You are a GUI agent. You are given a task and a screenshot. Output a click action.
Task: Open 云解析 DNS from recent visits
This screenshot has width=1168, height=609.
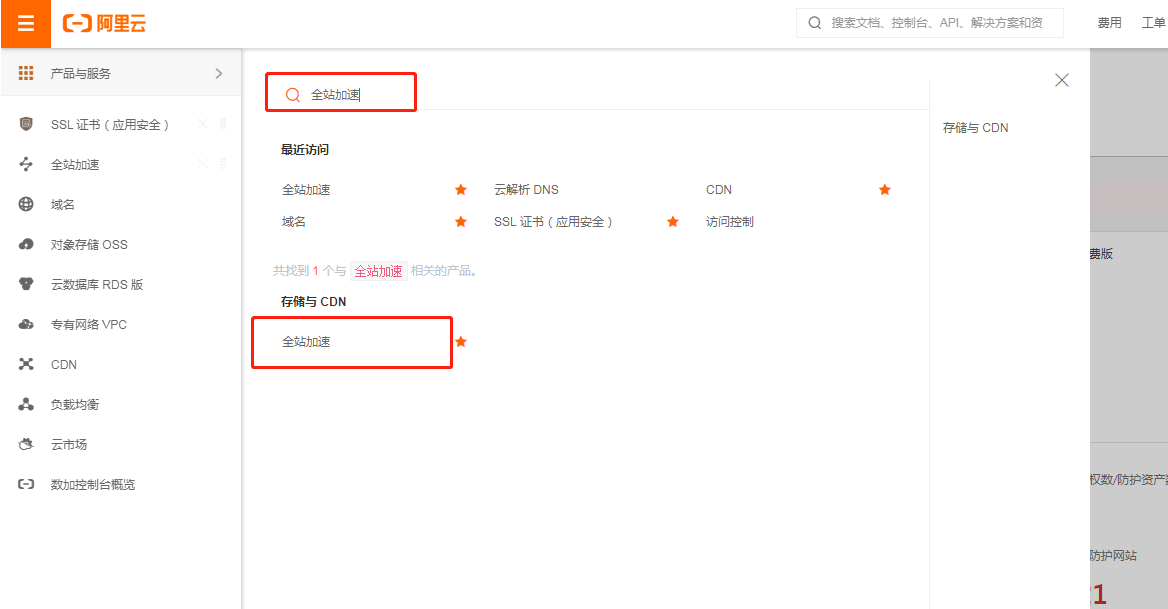[x=526, y=190]
